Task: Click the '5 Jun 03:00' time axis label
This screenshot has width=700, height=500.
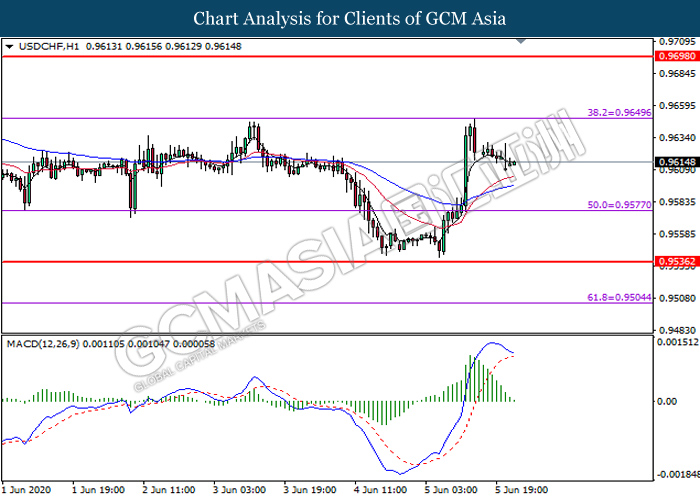Action: pos(451,490)
